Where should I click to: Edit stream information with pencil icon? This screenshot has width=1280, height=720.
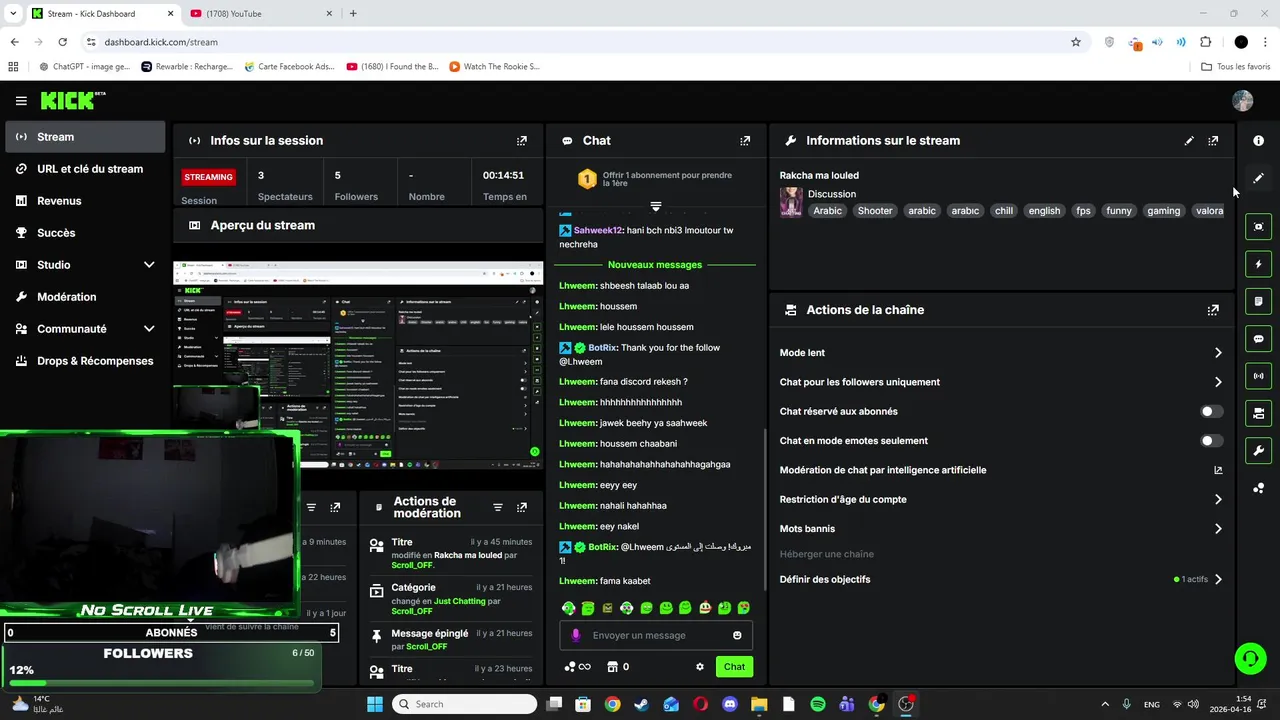click(x=1189, y=141)
